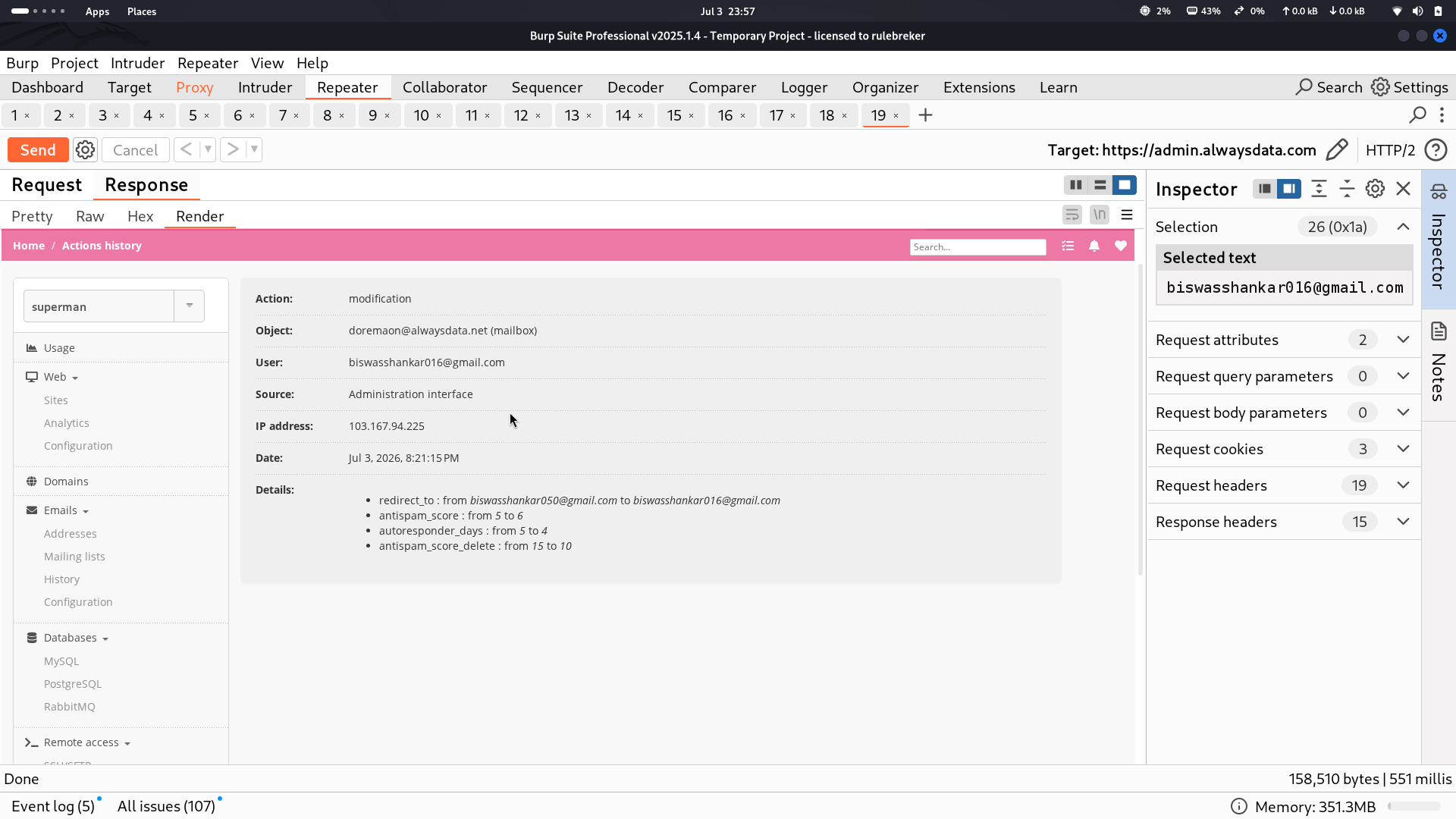This screenshot has width=1456, height=819.
Task: Open Burp Settings in top right
Action: coord(1410,87)
